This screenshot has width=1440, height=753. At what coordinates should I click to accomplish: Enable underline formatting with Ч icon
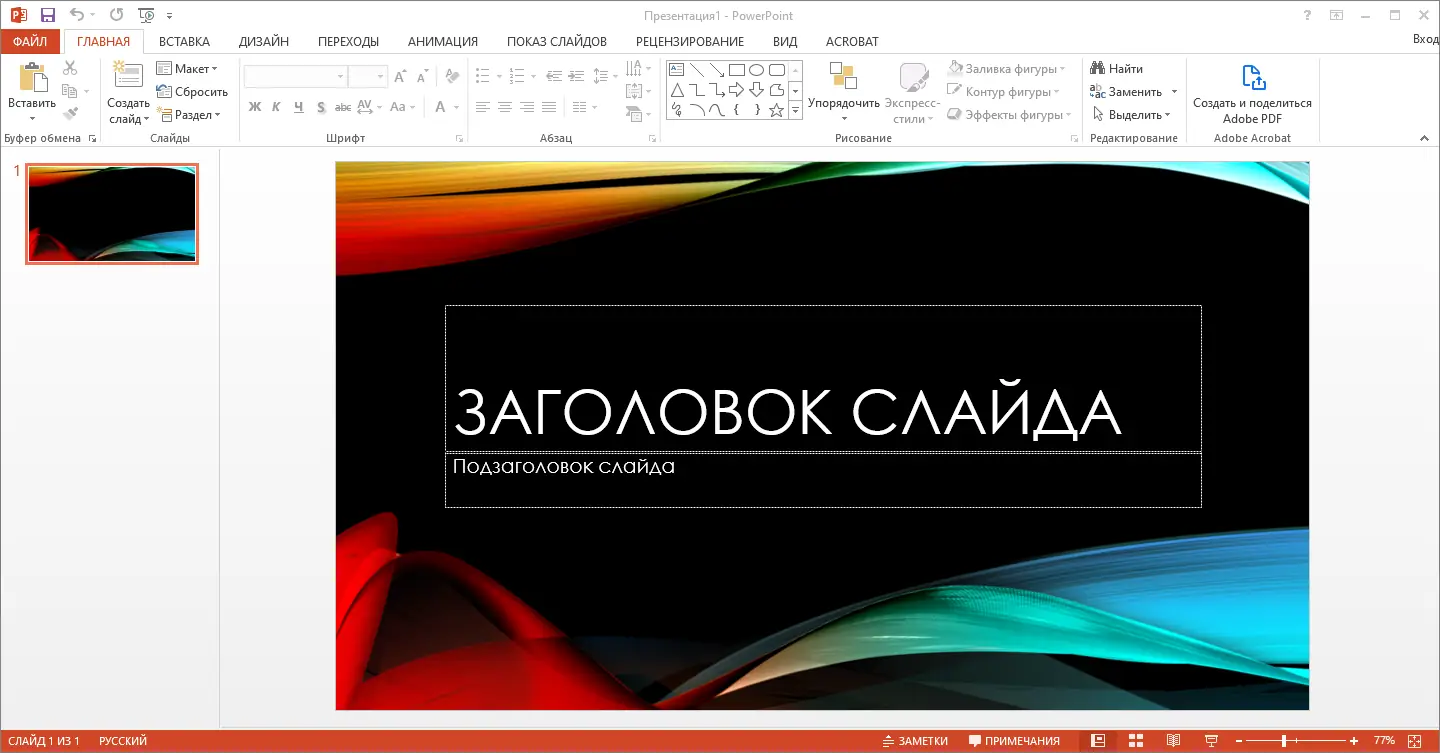[298, 106]
